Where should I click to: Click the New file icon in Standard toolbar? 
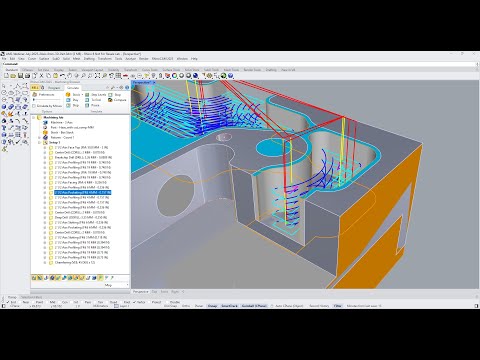point(6,76)
